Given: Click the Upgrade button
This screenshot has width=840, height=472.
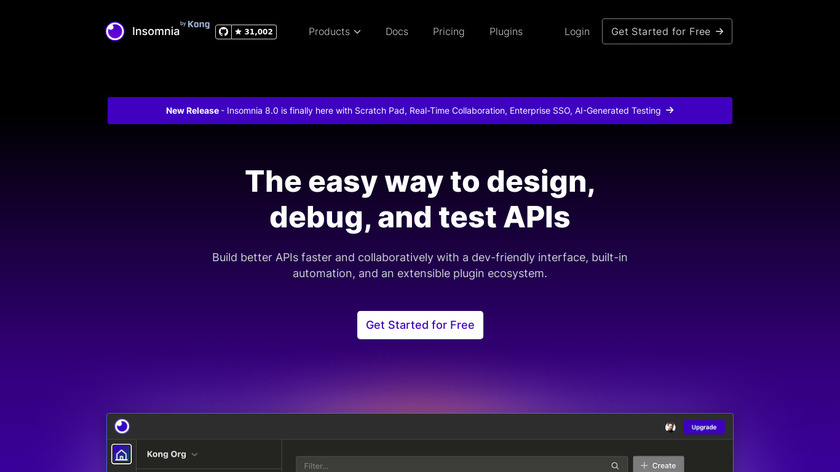Looking at the screenshot, I should pyautogui.click(x=704, y=427).
